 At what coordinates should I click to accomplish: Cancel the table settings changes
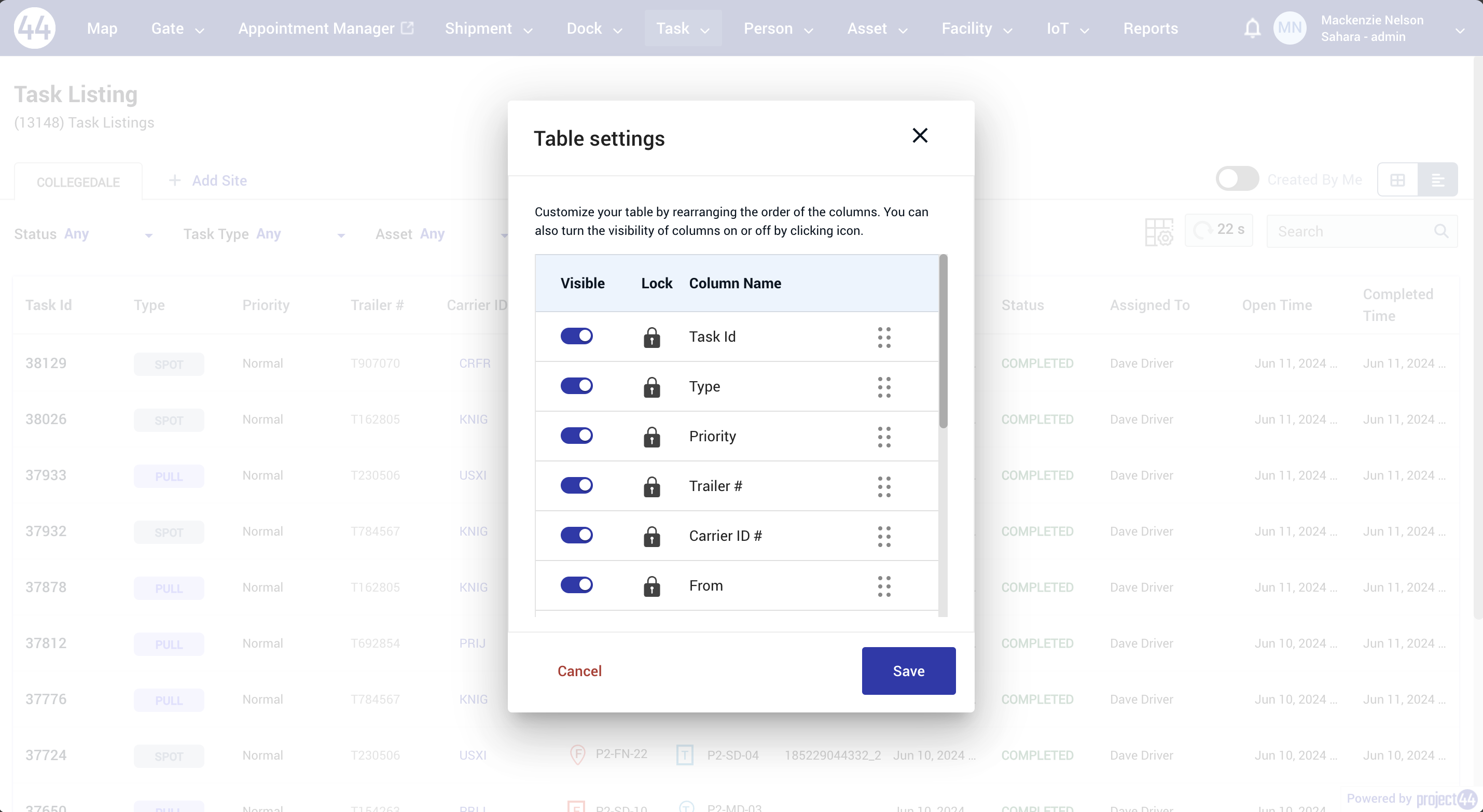(579, 671)
